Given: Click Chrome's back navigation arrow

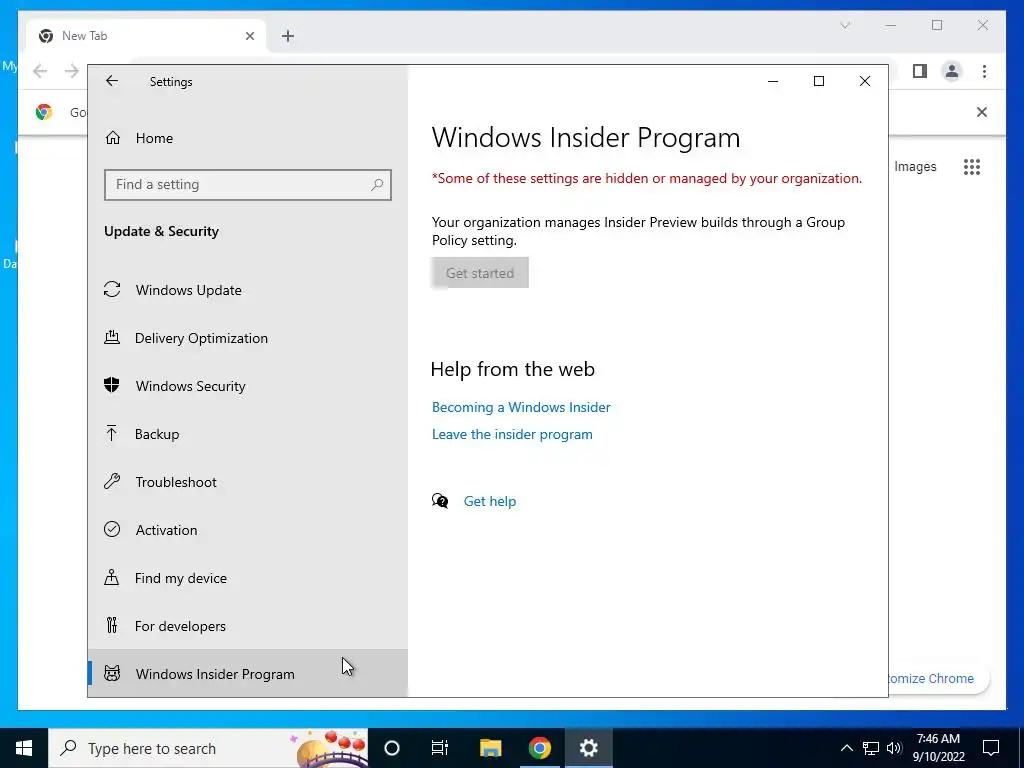Looking at the screenshot, I should tap(40, 71).
